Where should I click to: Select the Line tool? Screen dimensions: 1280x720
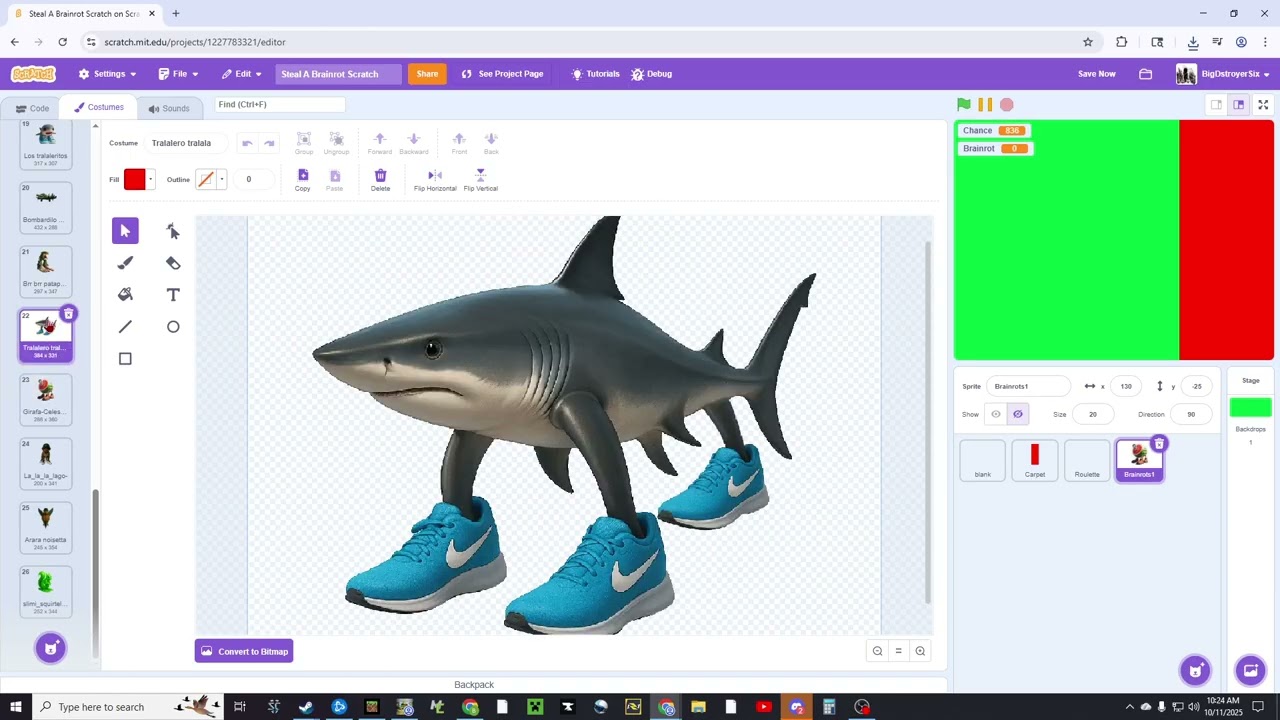pos(125,327)
